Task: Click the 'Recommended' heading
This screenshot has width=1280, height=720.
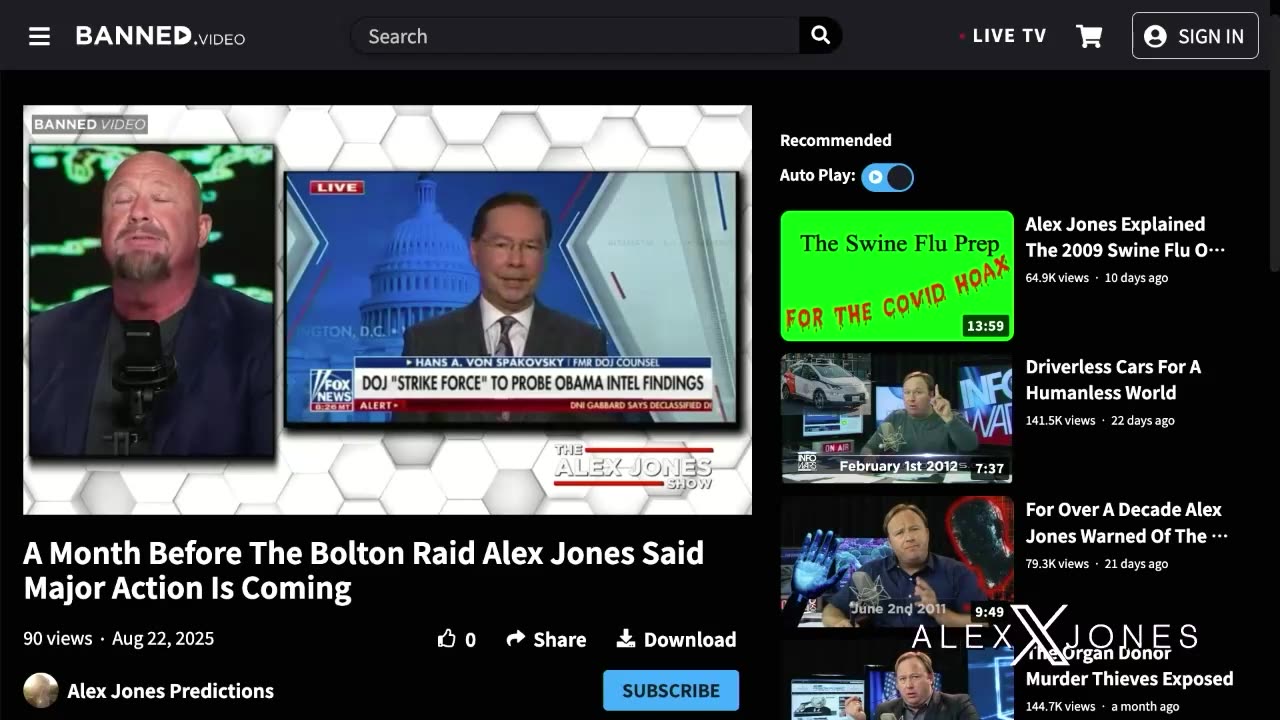Action: tap(835, 140)
